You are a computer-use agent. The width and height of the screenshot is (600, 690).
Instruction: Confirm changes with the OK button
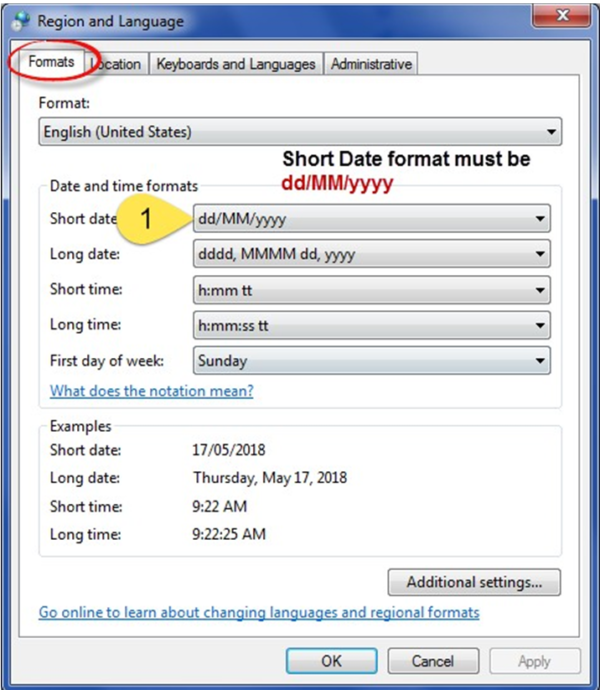click(331, 661)
